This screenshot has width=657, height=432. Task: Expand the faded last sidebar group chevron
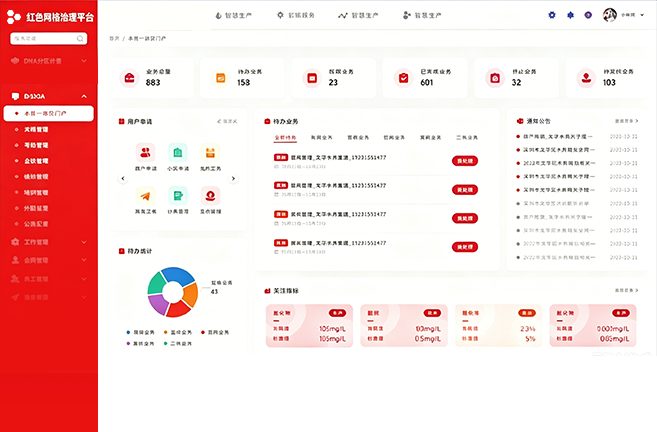(x=84, y=297)
